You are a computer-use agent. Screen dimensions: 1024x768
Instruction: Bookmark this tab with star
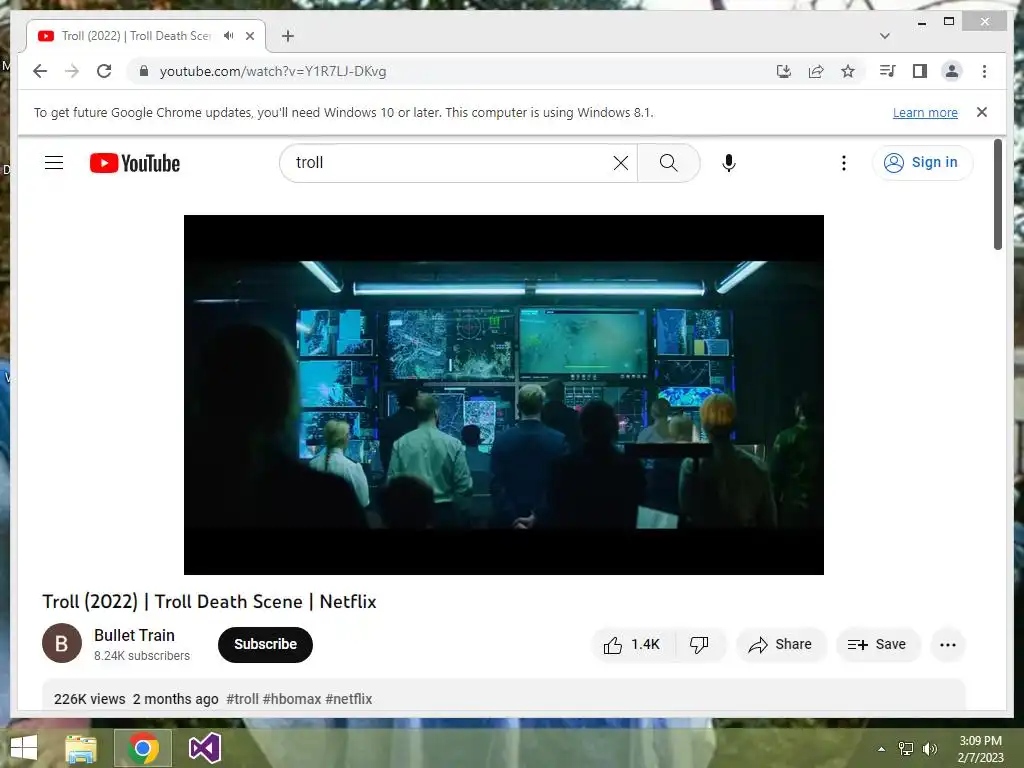[x=848, y=71]
